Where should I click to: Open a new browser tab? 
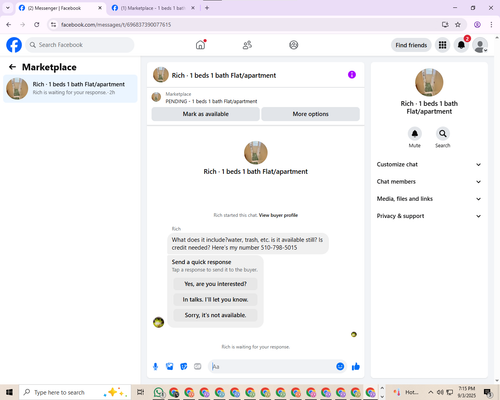207,8
